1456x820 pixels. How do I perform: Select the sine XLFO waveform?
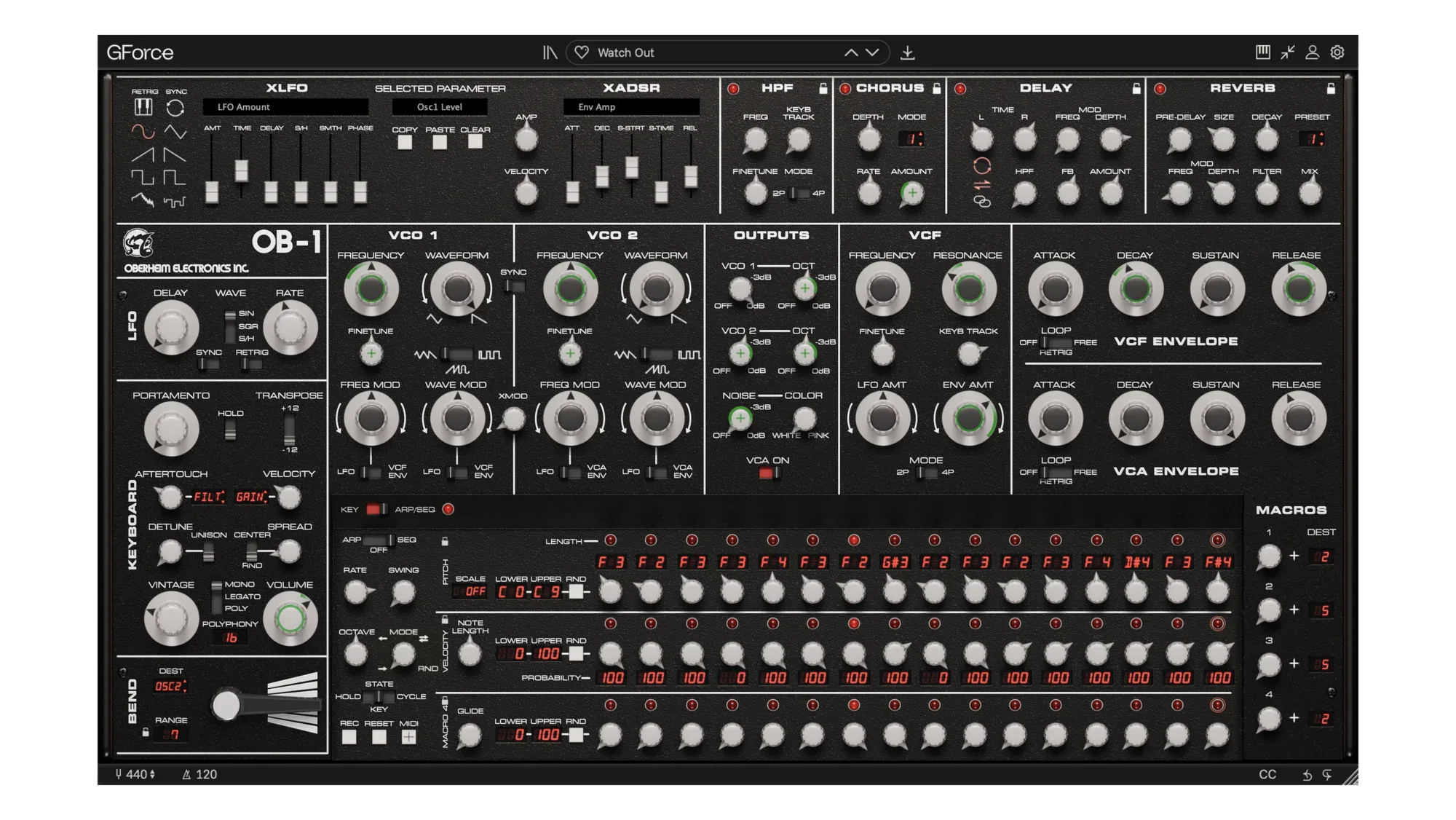[x=143, y=132]
